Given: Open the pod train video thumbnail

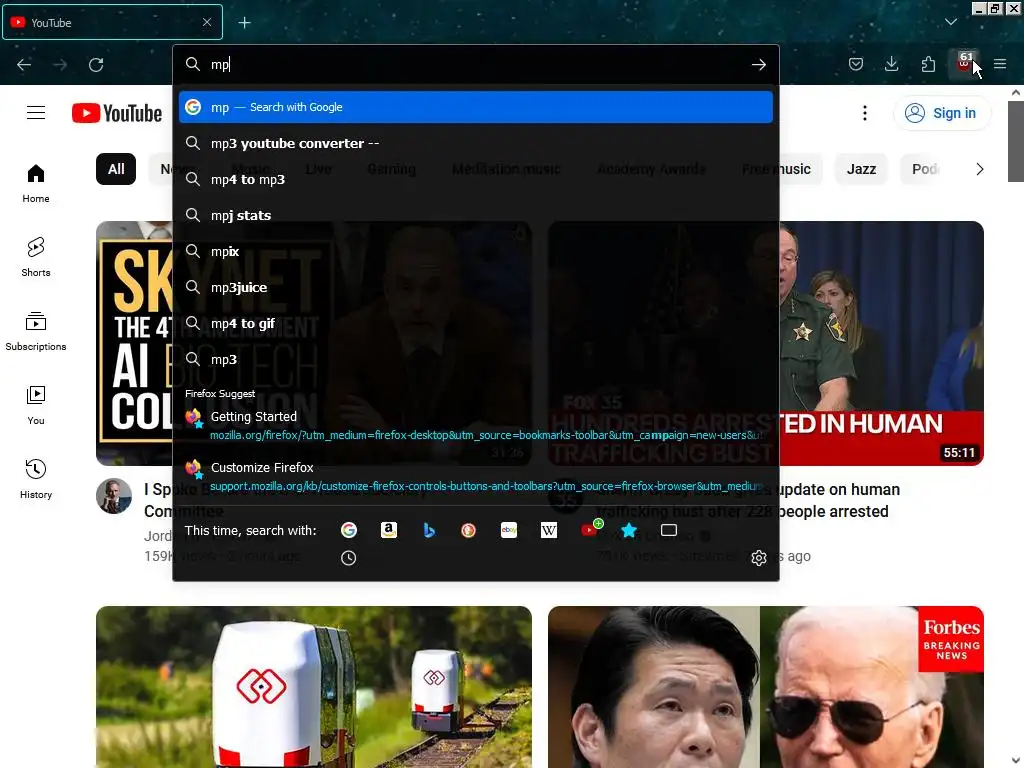Looking at the screenshot, I should [313, 686].
